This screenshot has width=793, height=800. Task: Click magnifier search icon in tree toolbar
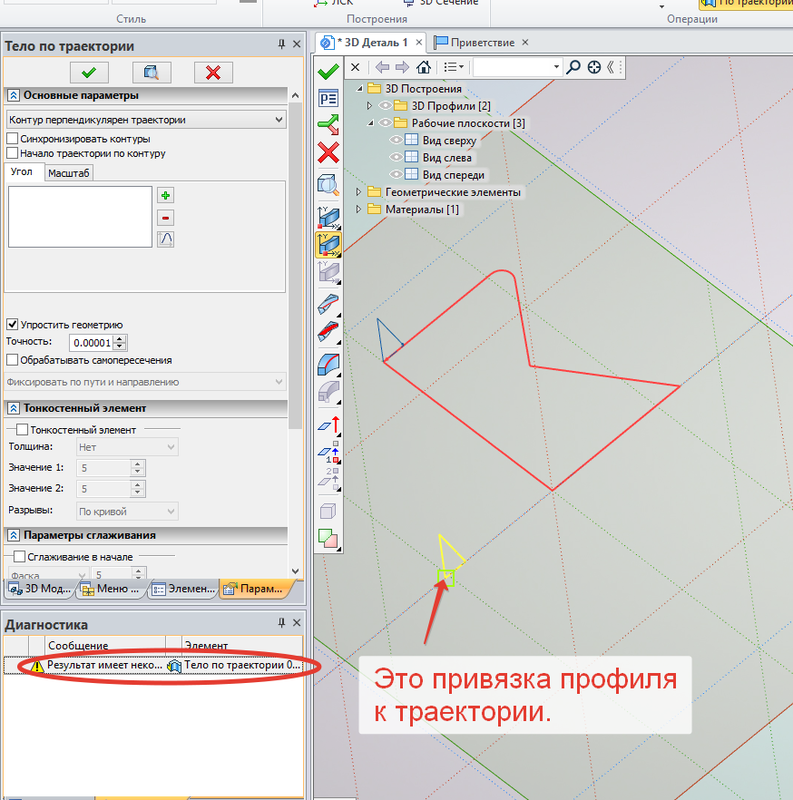[x=573, y=67]
